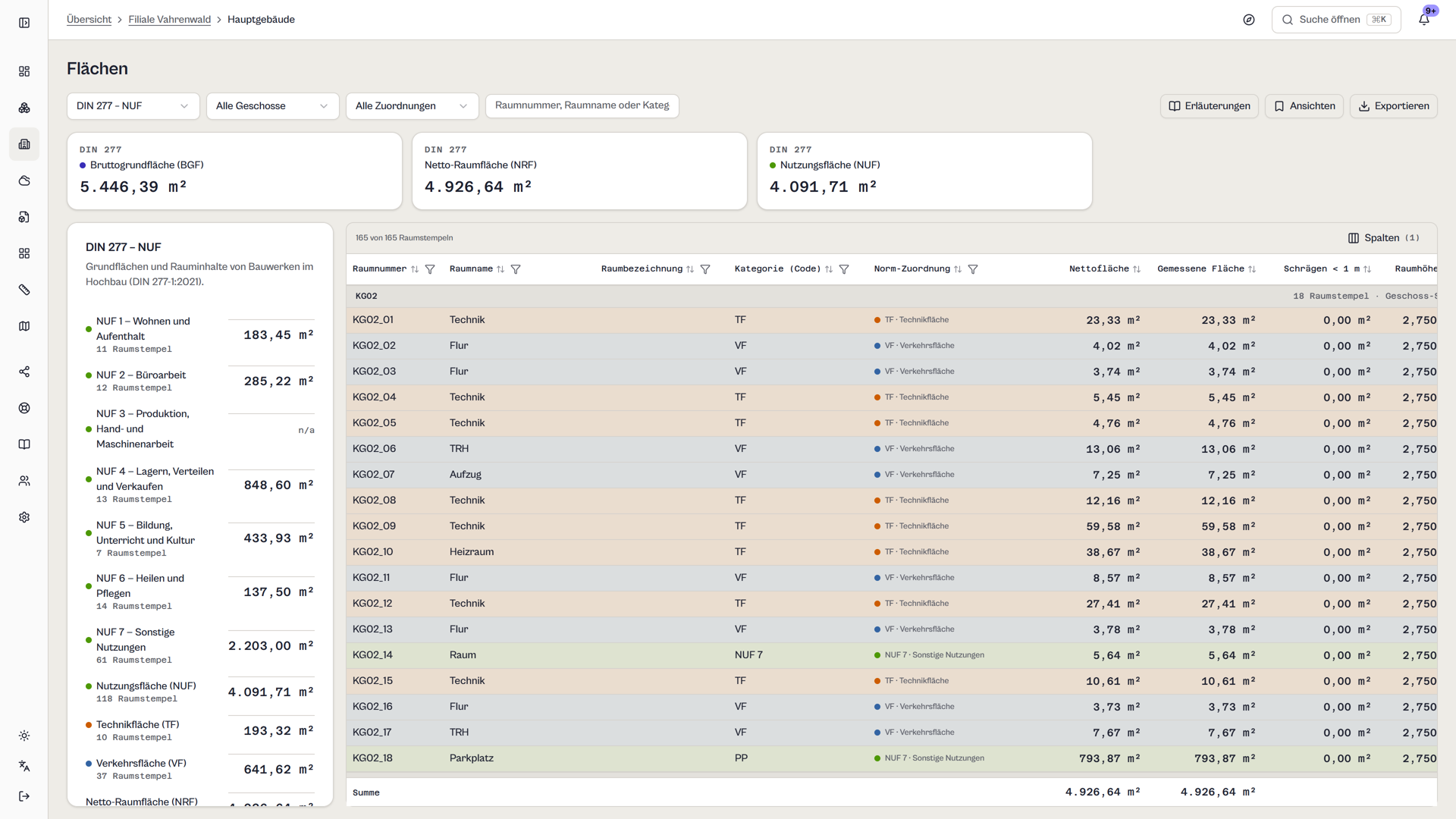Image resolution: width=1456 pixels, height=819 pixels.
Task: Click row KG02_14 Raum
Action: 892,655
